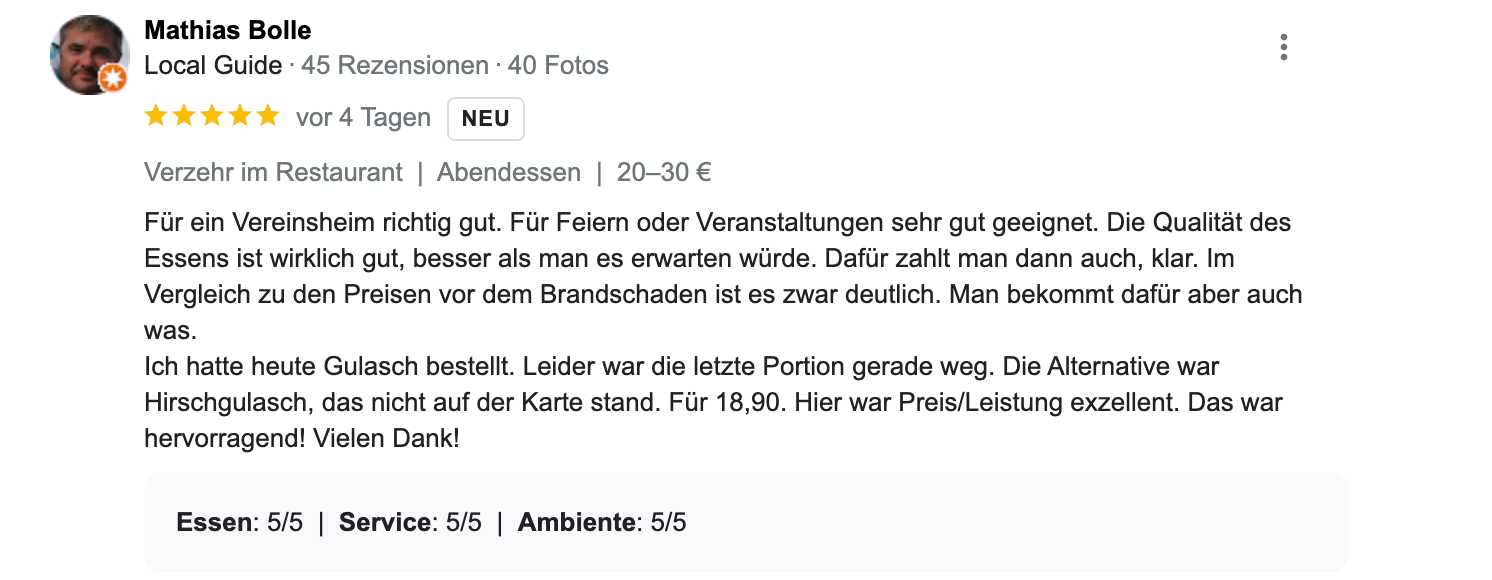This screenshot has height=580, width=1492.
Task: Click the "Abendessen" meal type label
Action: pyautogui.click(x=509, y=173)
